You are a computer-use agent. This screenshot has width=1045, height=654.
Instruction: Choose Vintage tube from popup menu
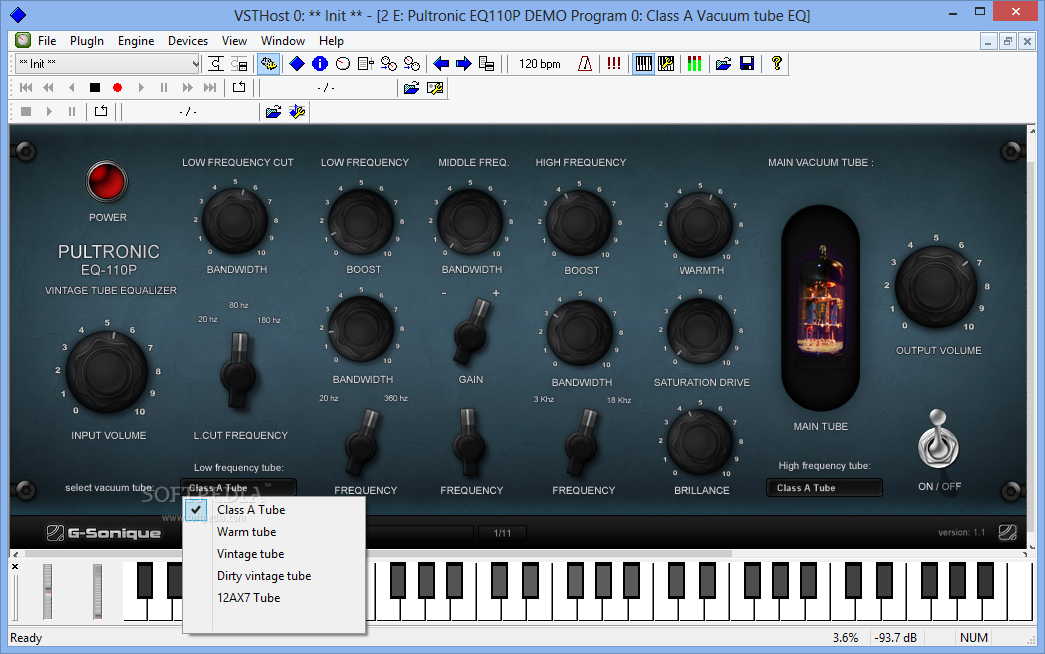274,553
